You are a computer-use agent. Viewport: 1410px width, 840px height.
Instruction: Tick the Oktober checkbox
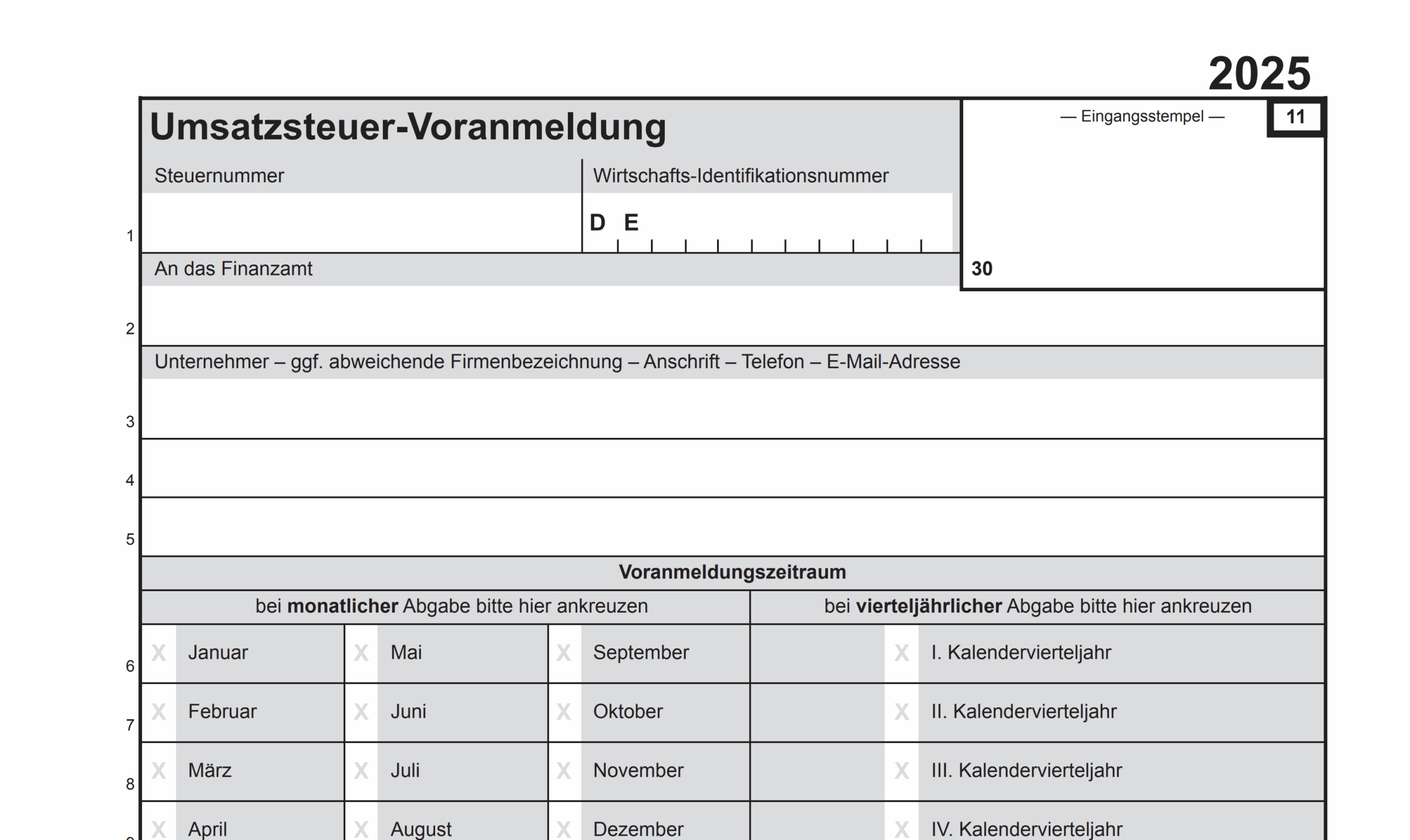[564, 712]
